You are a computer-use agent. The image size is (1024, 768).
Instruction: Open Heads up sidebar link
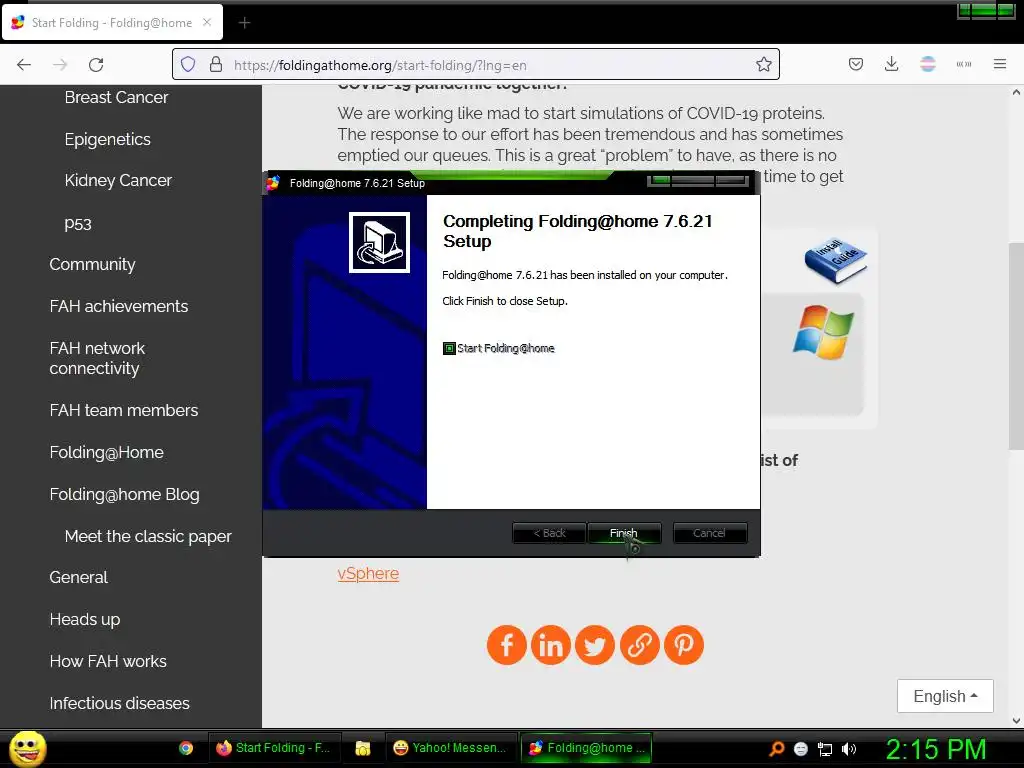[85, 619]
